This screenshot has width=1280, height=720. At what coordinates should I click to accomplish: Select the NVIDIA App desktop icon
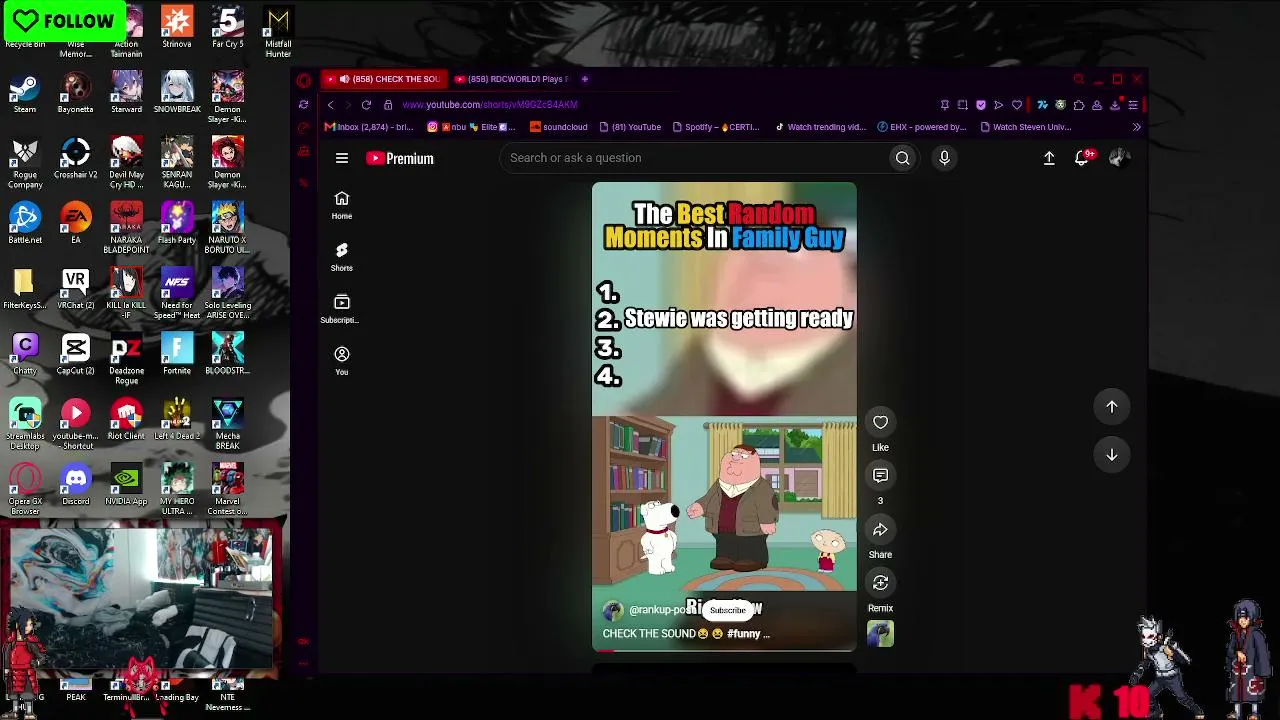pos(126,485)
